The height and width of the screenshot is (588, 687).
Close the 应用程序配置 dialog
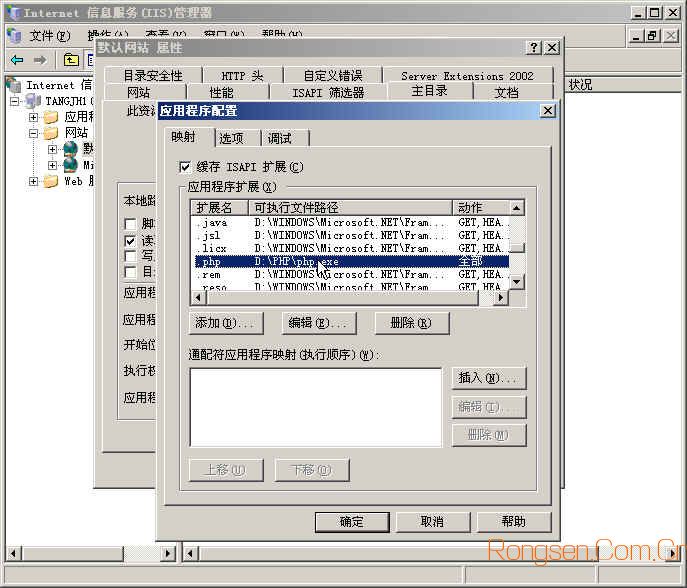coord(548,110)
